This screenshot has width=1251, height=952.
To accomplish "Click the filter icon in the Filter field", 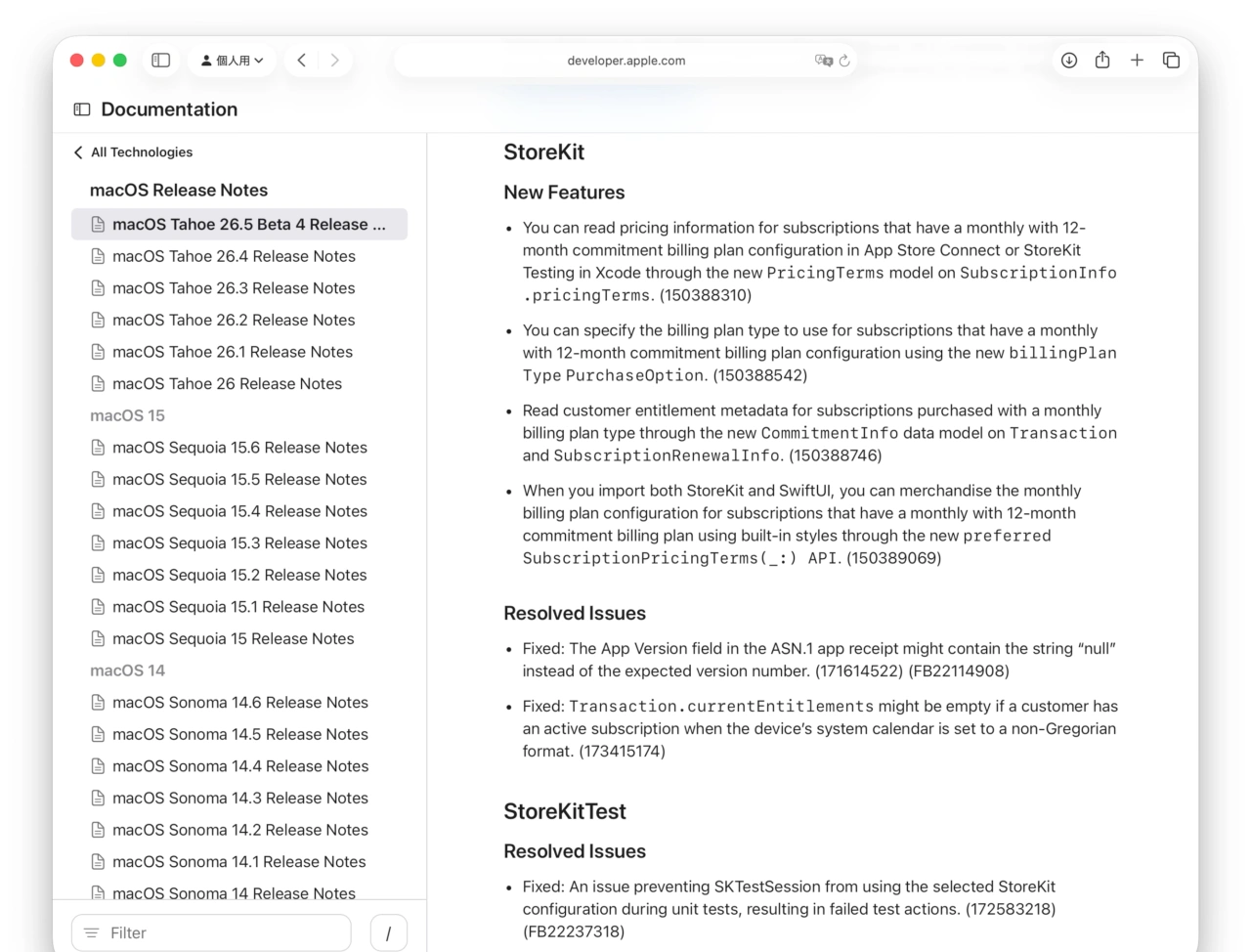I will 90,932.
